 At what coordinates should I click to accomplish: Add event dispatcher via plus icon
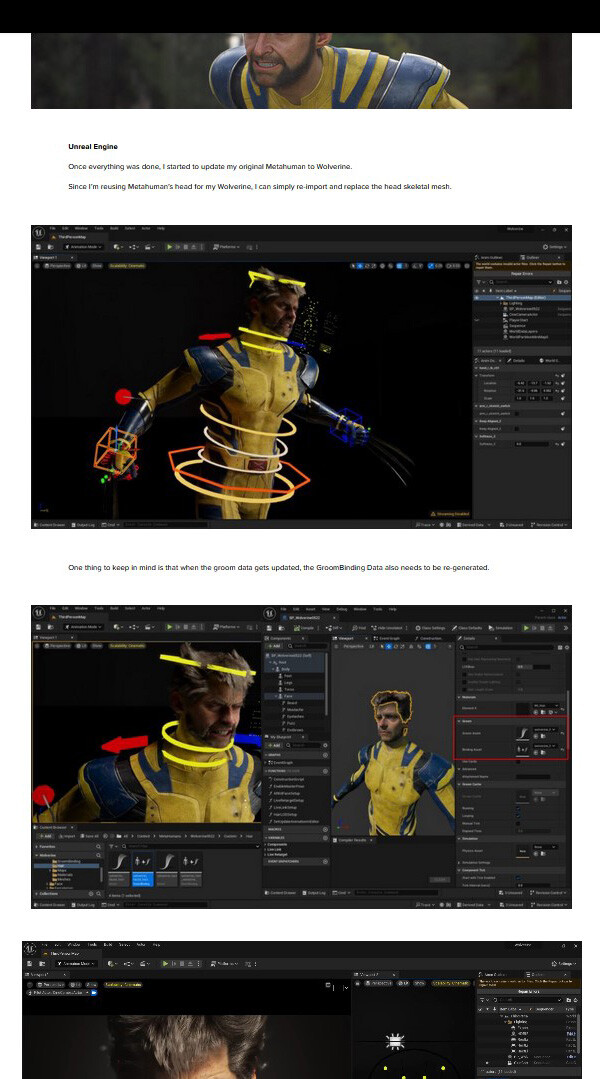[x=325, y=862]
